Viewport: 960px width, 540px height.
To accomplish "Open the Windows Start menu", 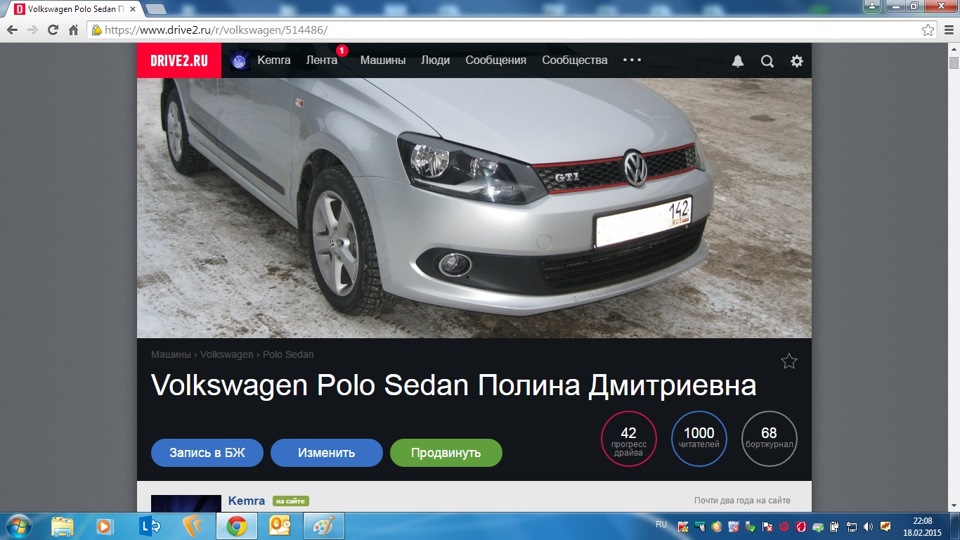I will [18, 527].
